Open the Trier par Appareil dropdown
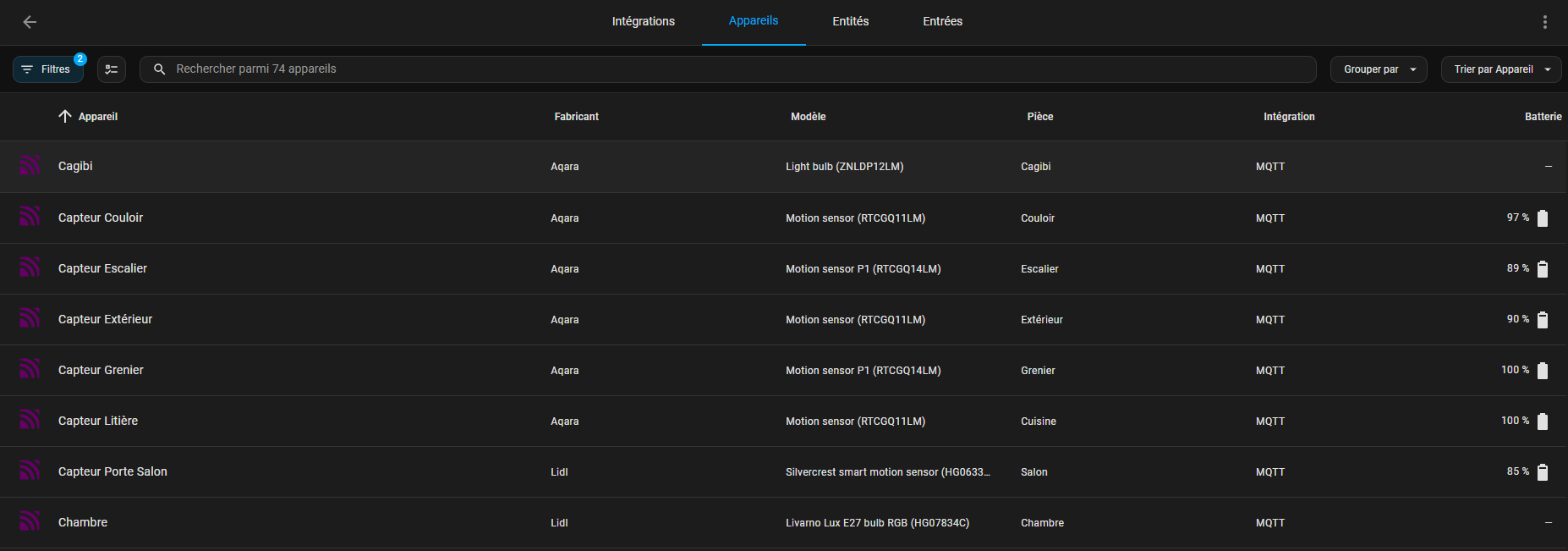The height and width of the screenshot is (551, 1568). click(x=1500, y=69)
